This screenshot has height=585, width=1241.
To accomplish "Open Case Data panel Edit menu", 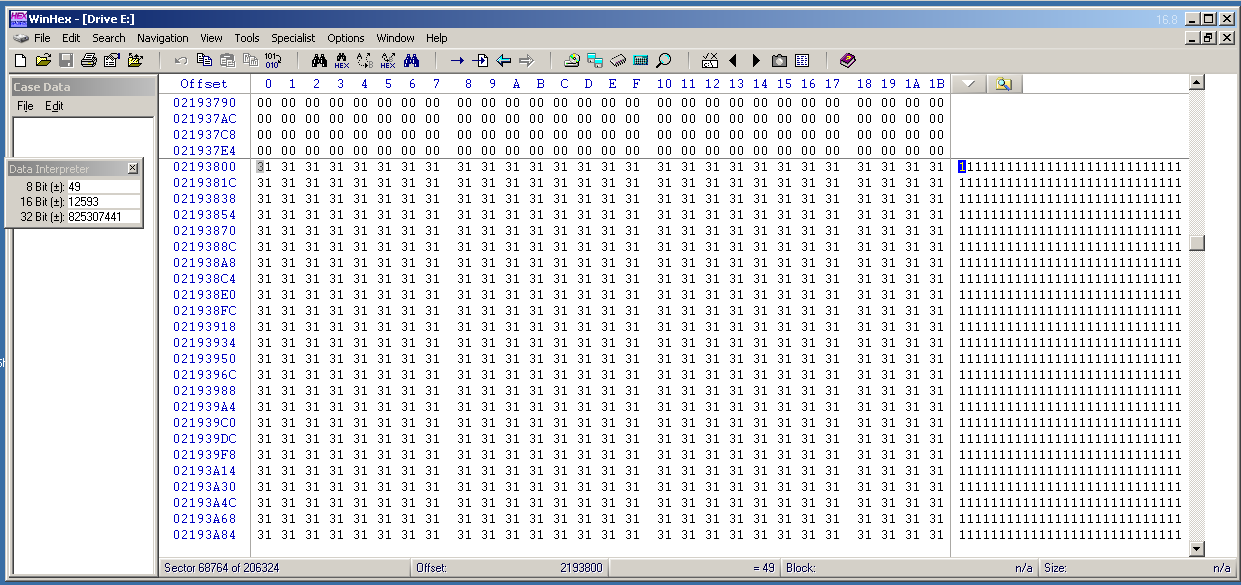I will (x=54, y=106).
